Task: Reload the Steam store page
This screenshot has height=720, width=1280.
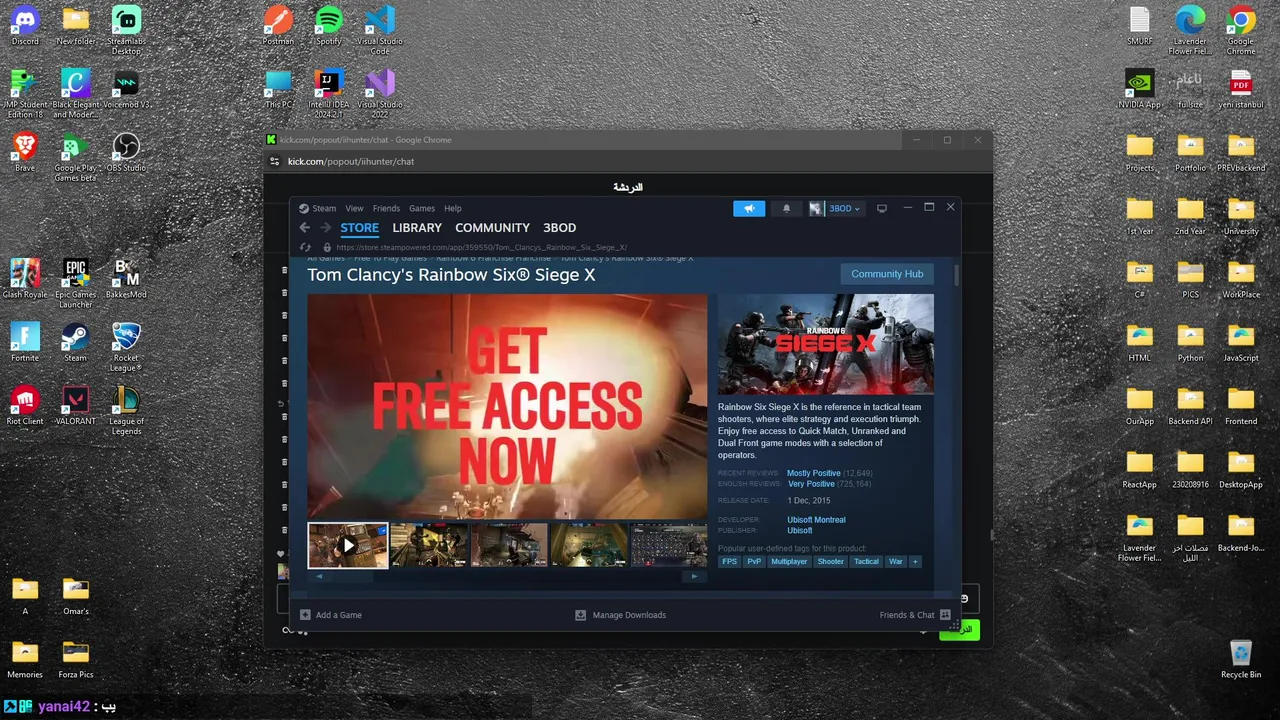Action: point(305,247)
